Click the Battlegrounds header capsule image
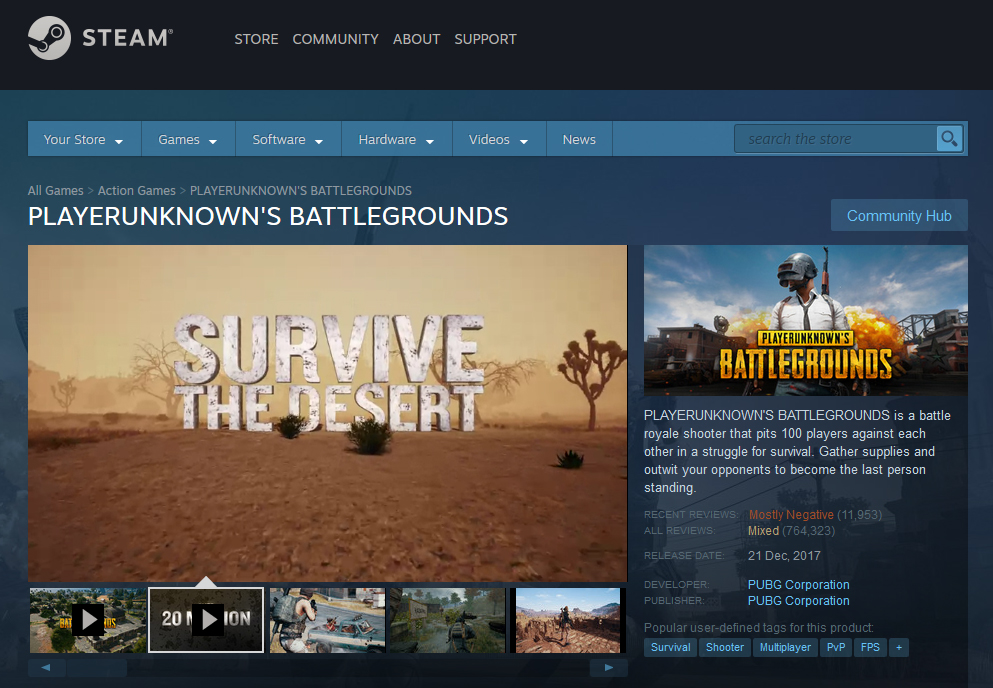The width and height of the screenshot is (993, 688). (x=806, y=320)
